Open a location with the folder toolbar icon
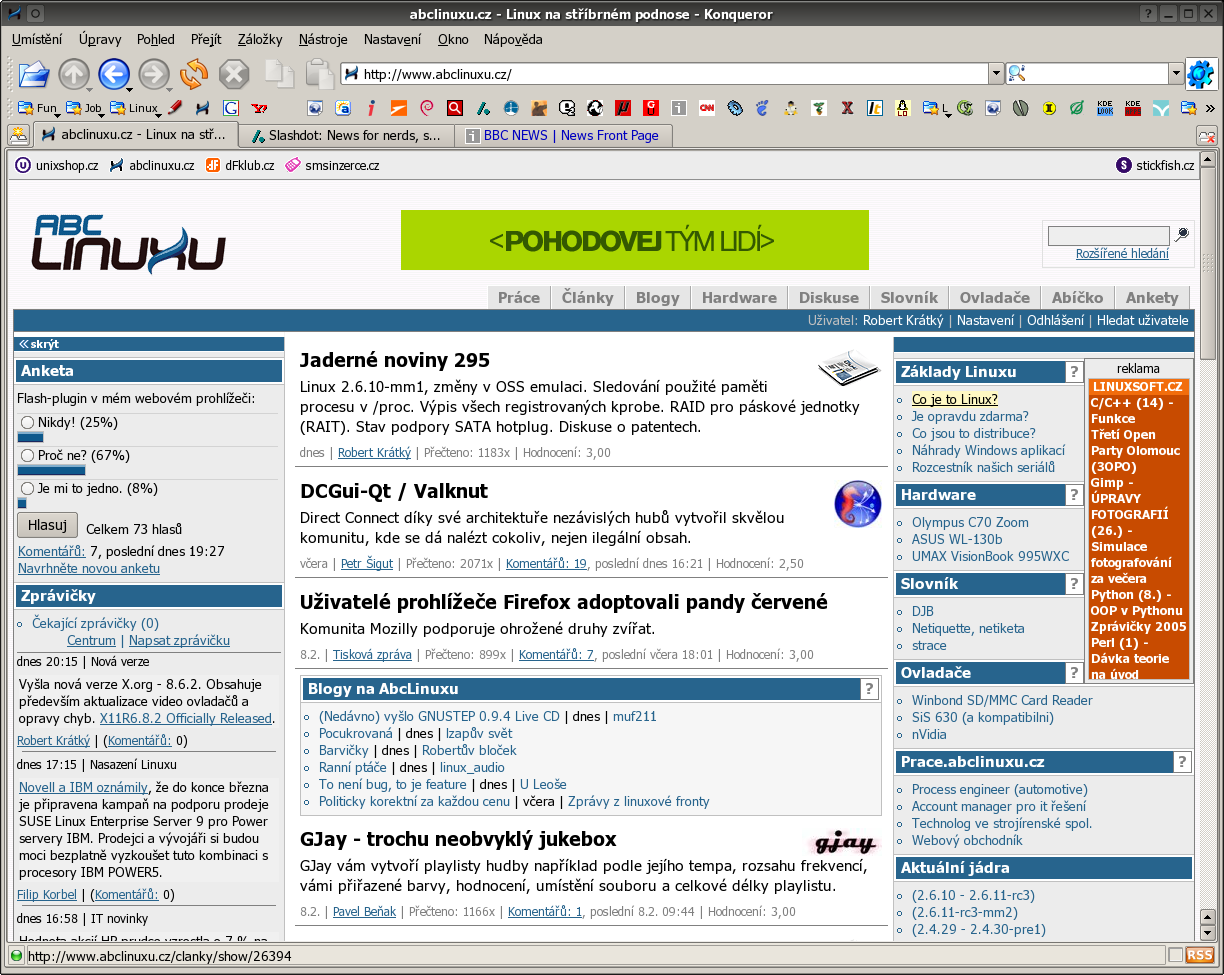The height and width of the screenshot is (975, 1224). click(x=33, y=74)
